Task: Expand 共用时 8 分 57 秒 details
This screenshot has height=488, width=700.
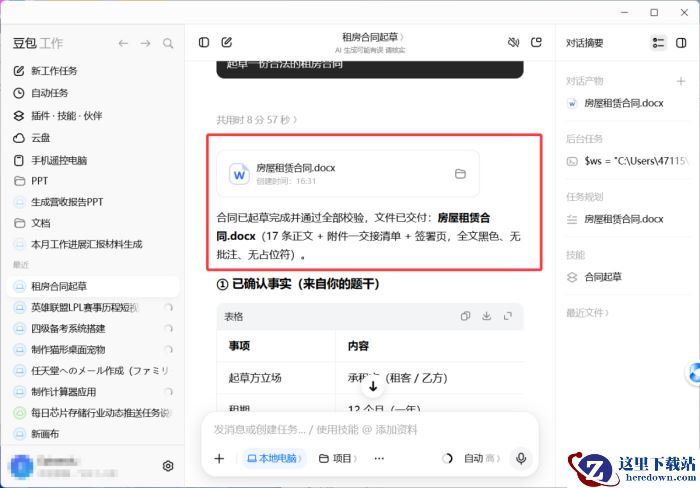Action: coord(257,120)
